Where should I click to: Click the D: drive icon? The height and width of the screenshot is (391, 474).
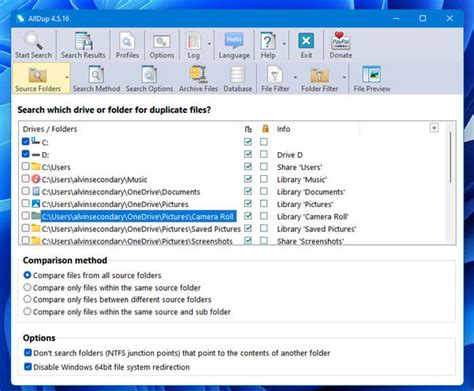[36, 155]
